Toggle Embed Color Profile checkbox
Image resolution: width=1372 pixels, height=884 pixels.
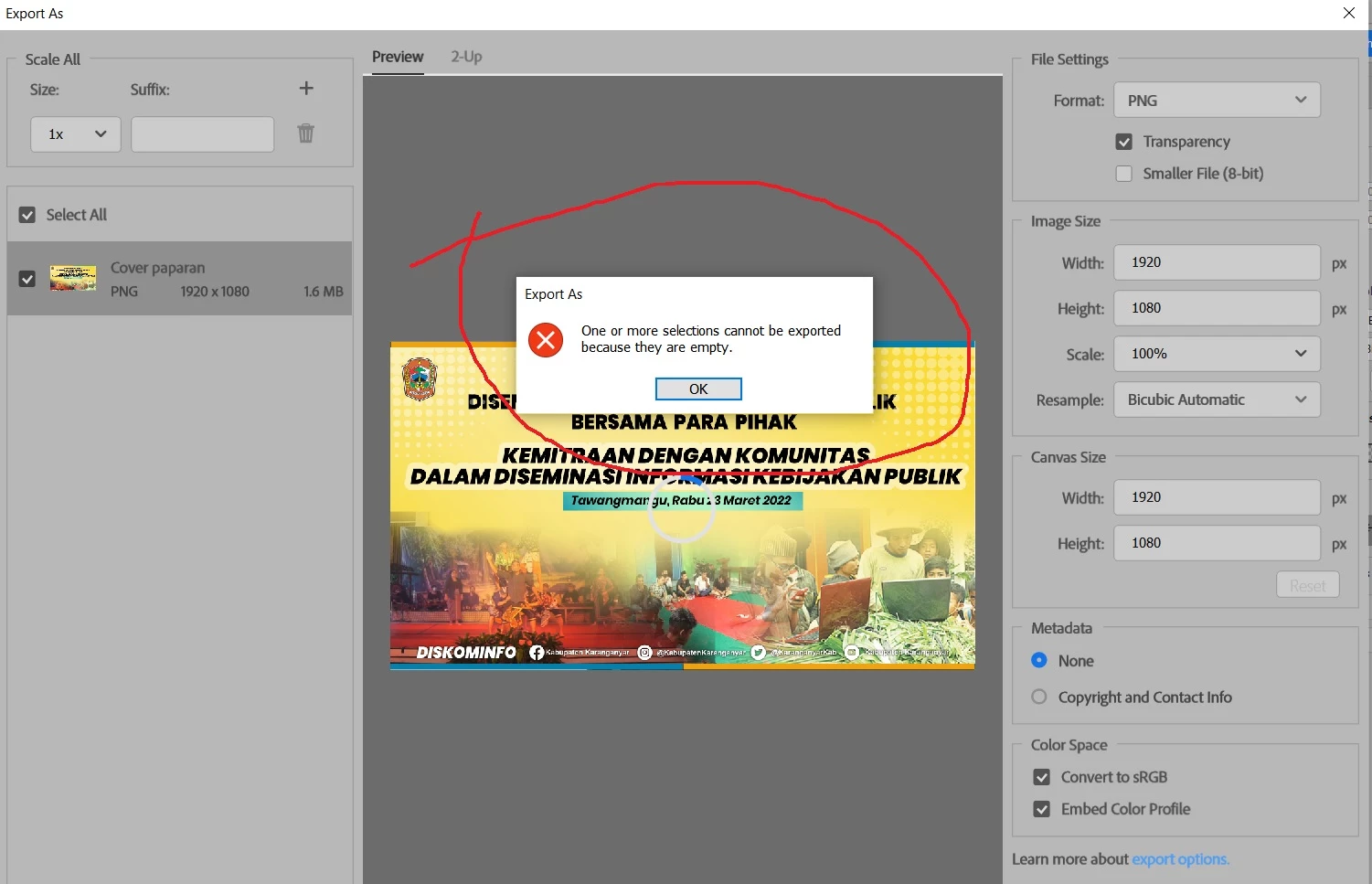(x=1042, y=809)
